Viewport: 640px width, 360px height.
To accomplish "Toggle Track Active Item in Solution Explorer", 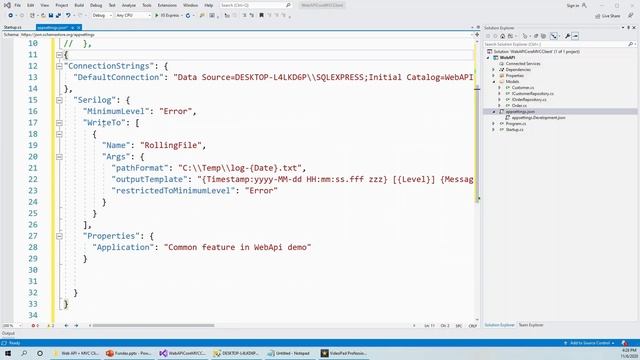I will 554,36.
